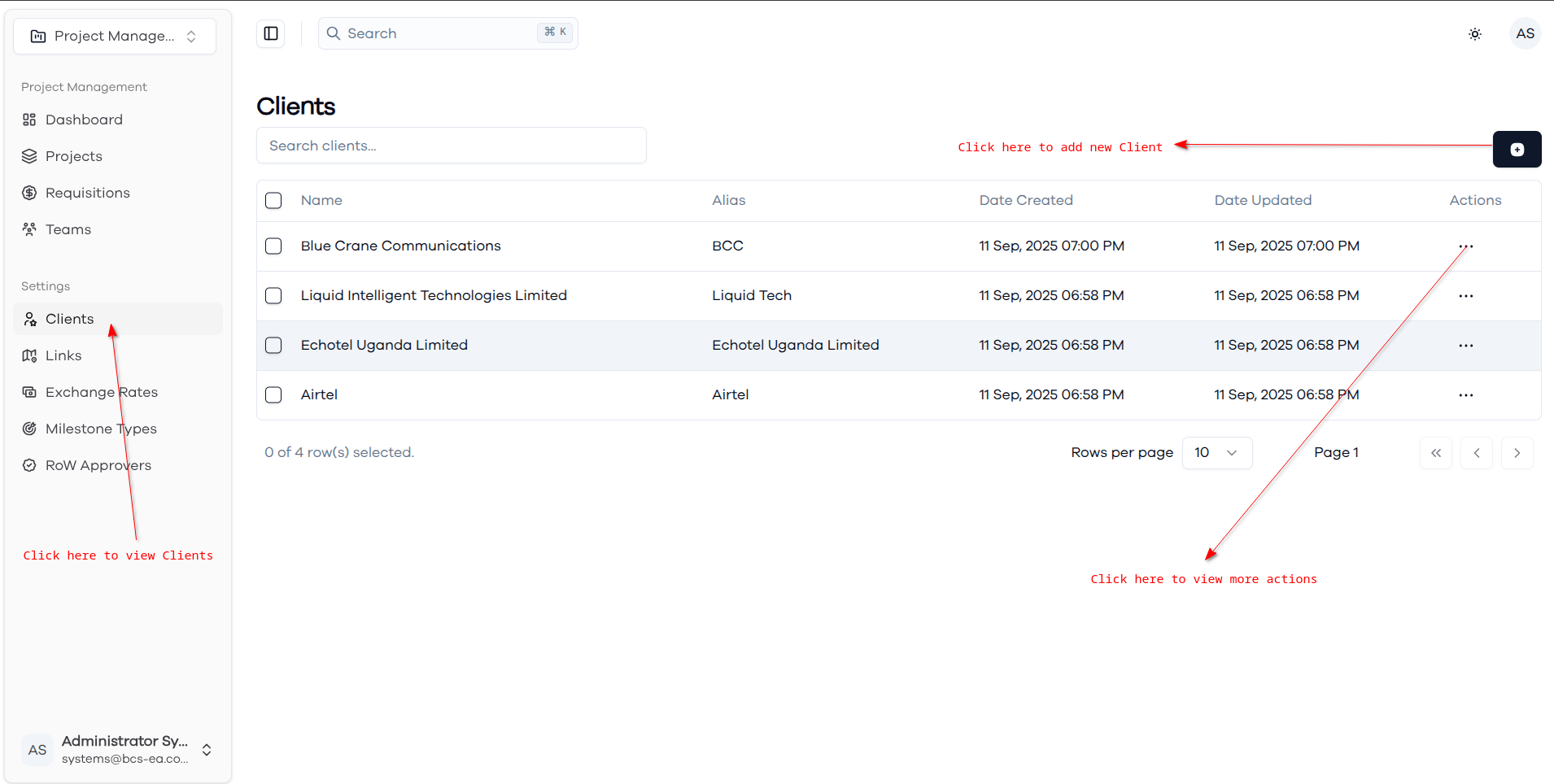This screenshot has height=784, width=1554.
Task: Open Dashboard from the sidebar
Action: pos(117,120)
